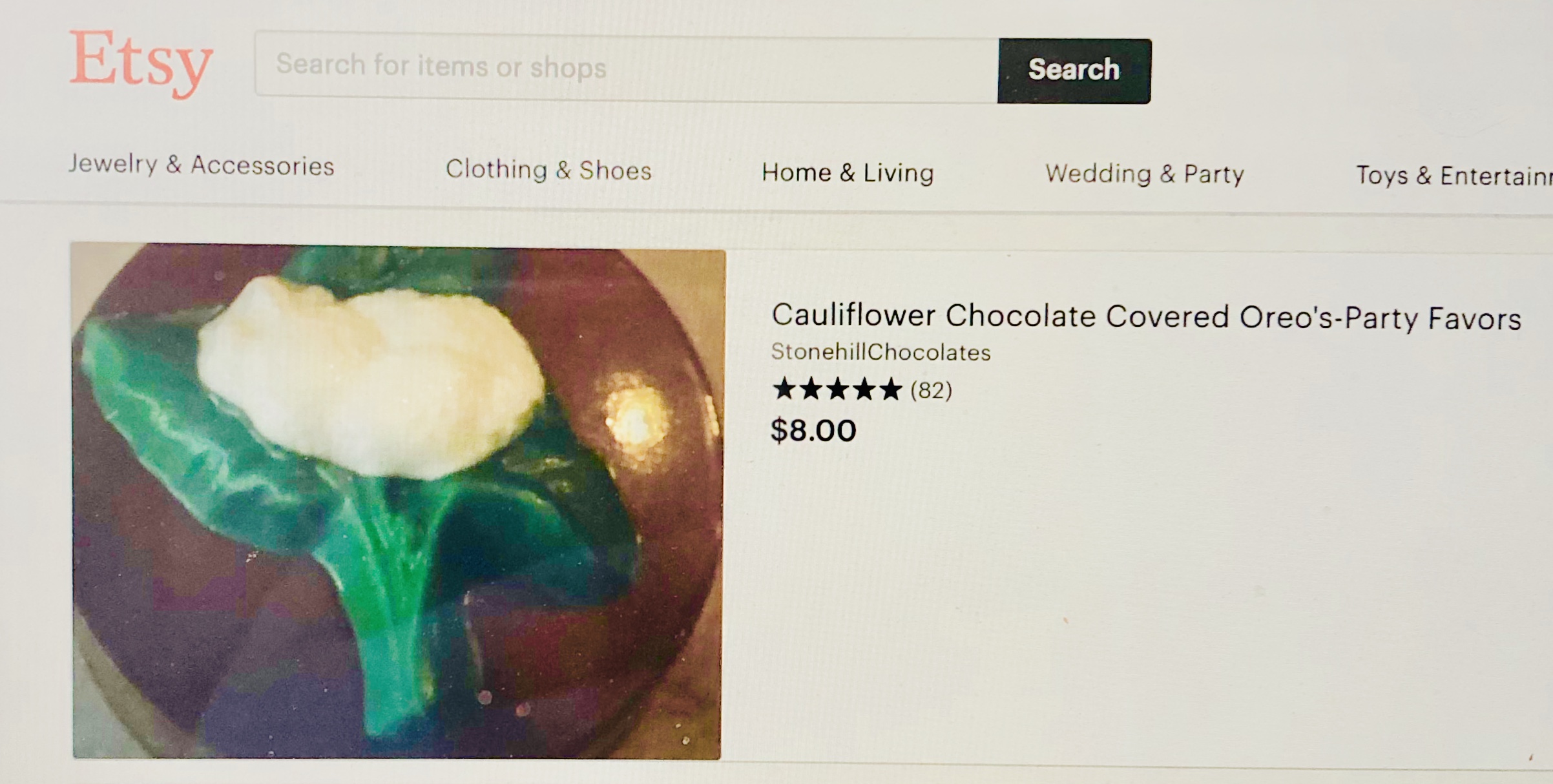The height and width of the screenshot is (784, 1553).
Task: Visit the StonehillChocolates shop link
Action: tap(881, 352)
